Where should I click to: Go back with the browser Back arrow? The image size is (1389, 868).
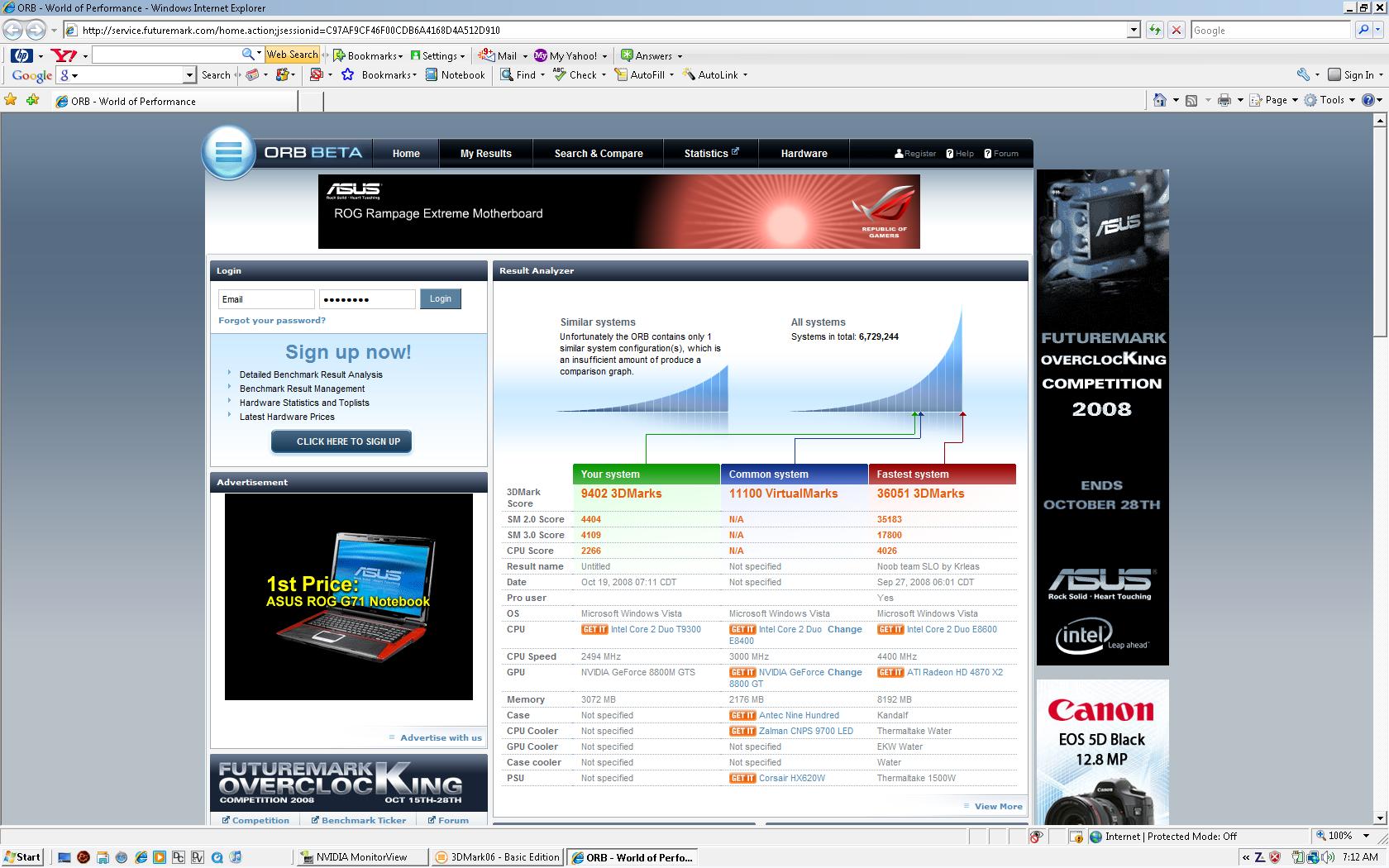pos(13,31)
